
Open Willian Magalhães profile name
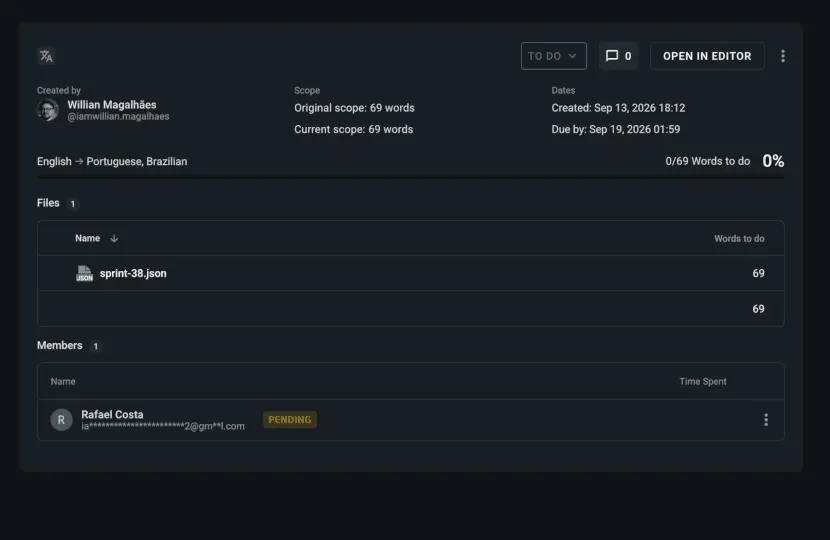pyautogui.click(x=112, y=105)
